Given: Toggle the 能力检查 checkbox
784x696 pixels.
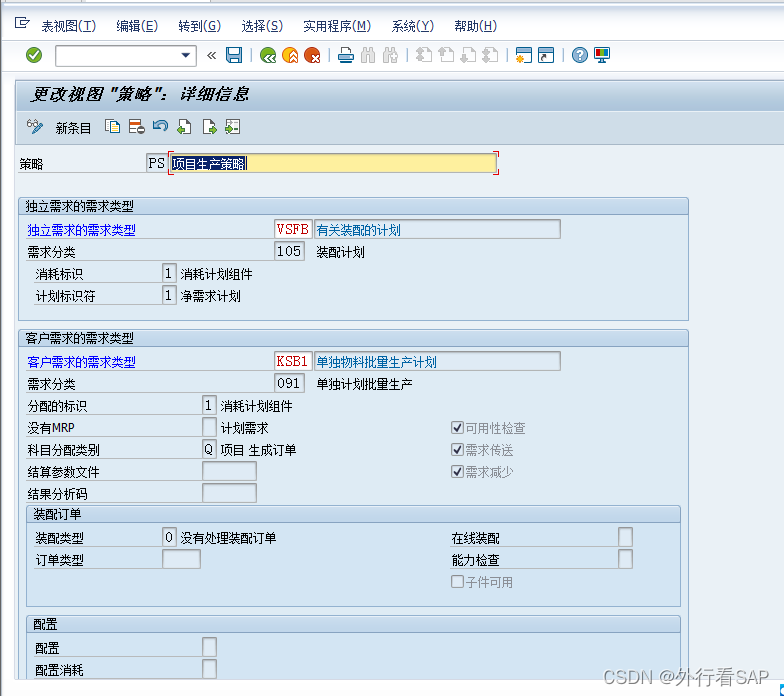Looking at the screenshot, I should pos(625,559).
